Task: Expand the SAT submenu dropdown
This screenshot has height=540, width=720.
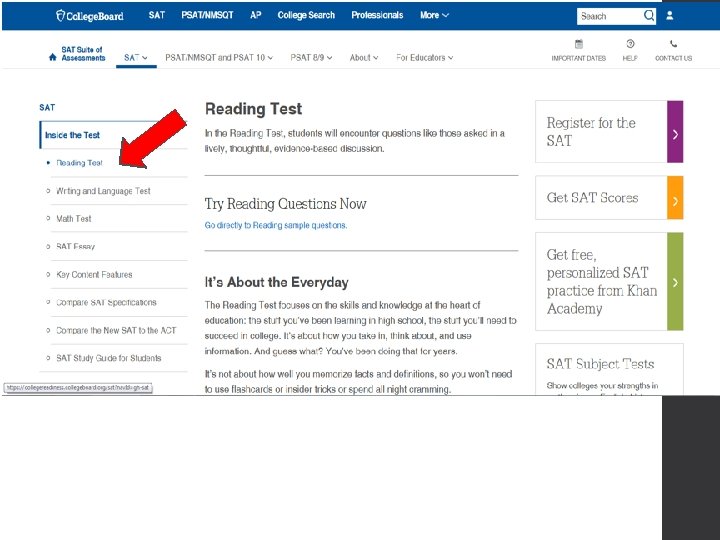Action: pyautogui.click(x=136, y=58)
